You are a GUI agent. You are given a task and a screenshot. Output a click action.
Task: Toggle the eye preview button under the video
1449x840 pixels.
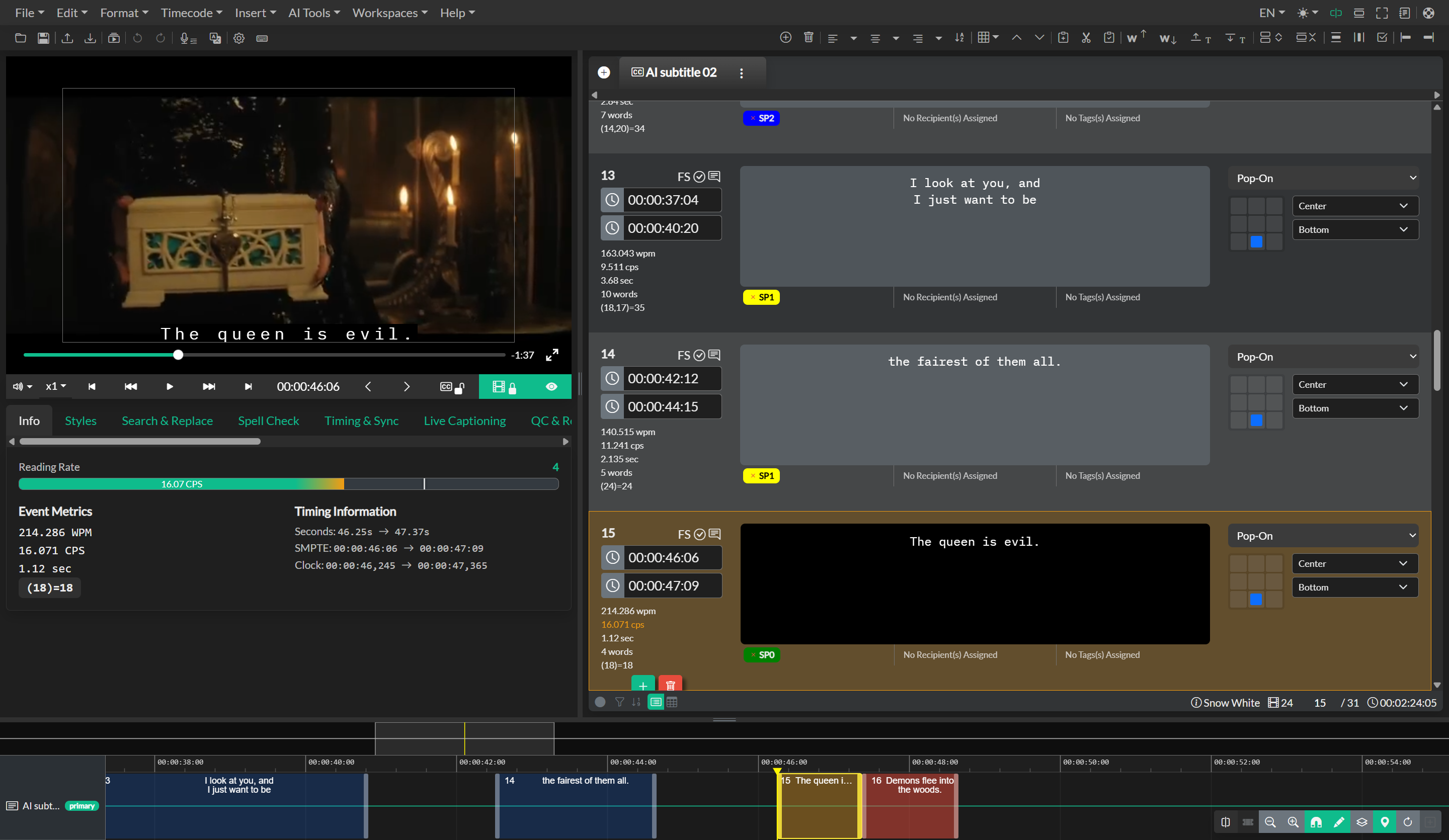point(551,386)
